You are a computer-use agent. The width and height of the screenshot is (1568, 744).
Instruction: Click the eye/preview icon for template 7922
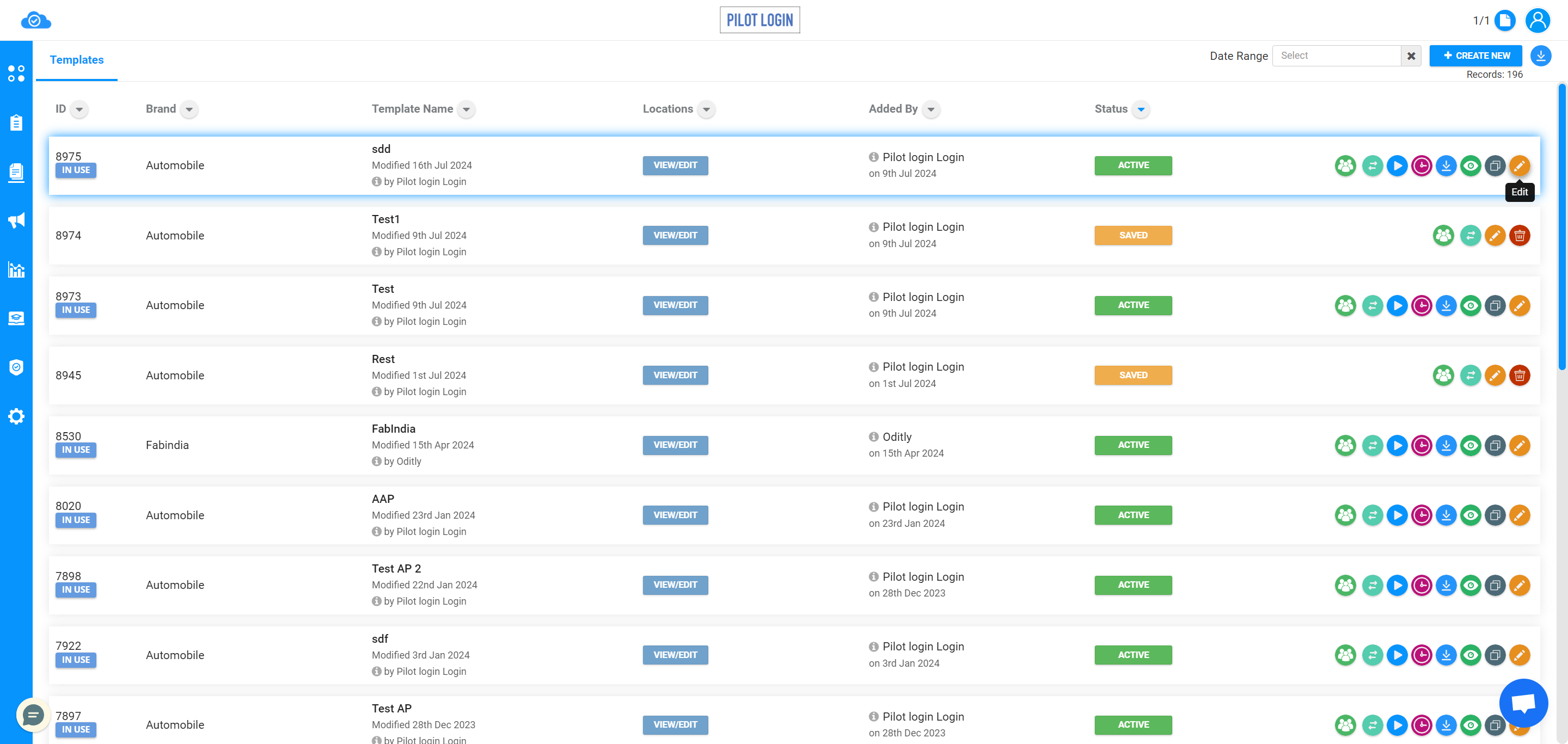tap(1469, 655)
